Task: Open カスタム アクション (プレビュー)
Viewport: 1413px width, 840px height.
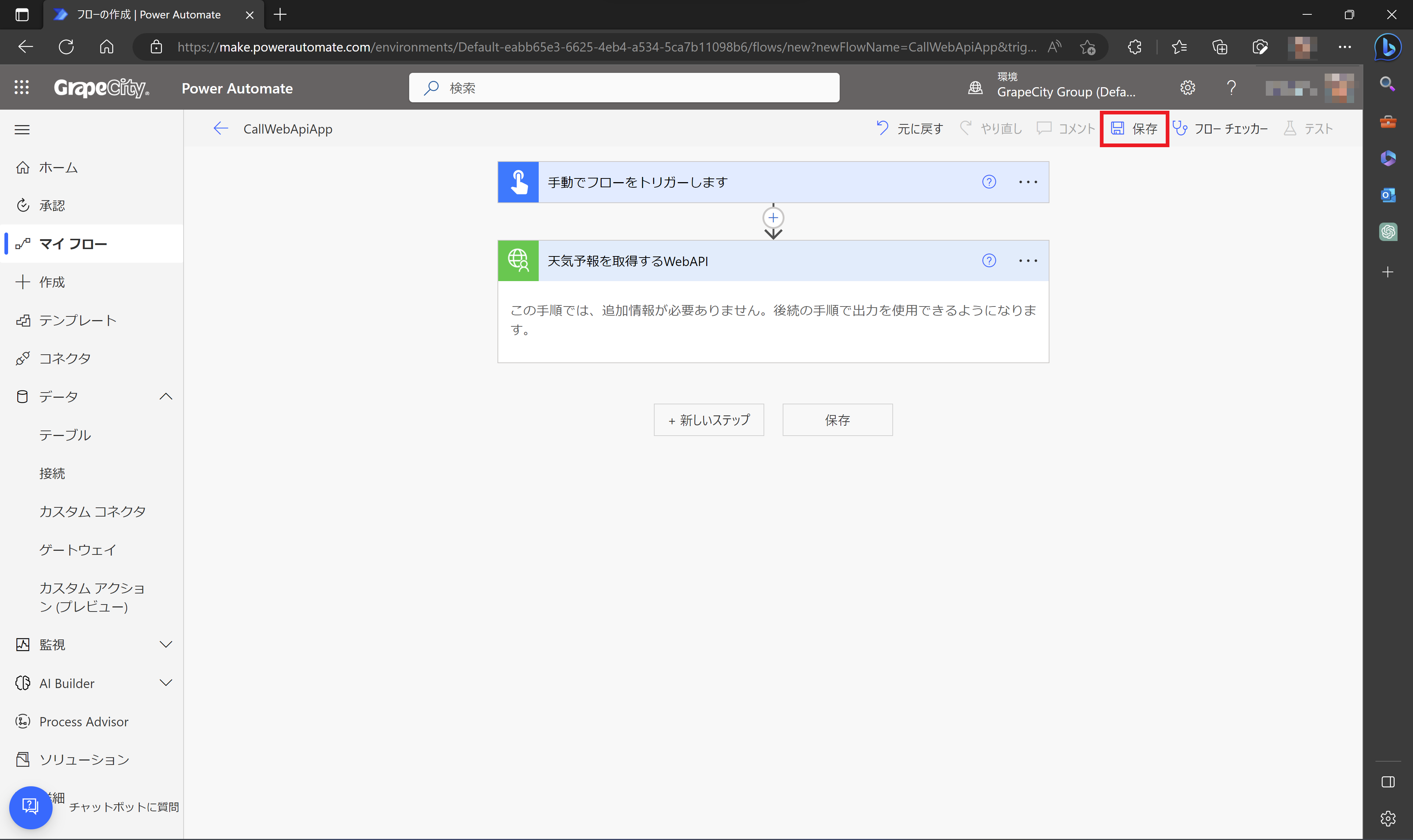Action: tap(92, 597)
